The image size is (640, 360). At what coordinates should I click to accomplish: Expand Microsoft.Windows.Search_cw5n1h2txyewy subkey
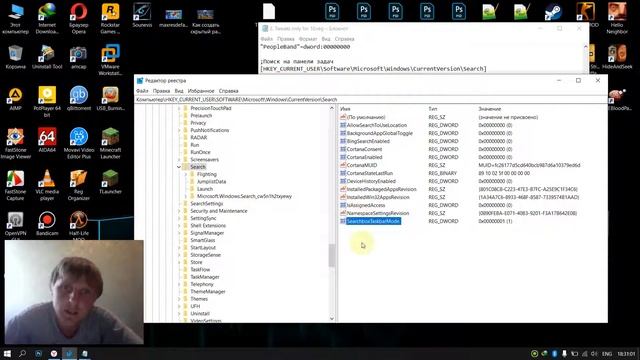pyautogui.click(x=186, y=196)
